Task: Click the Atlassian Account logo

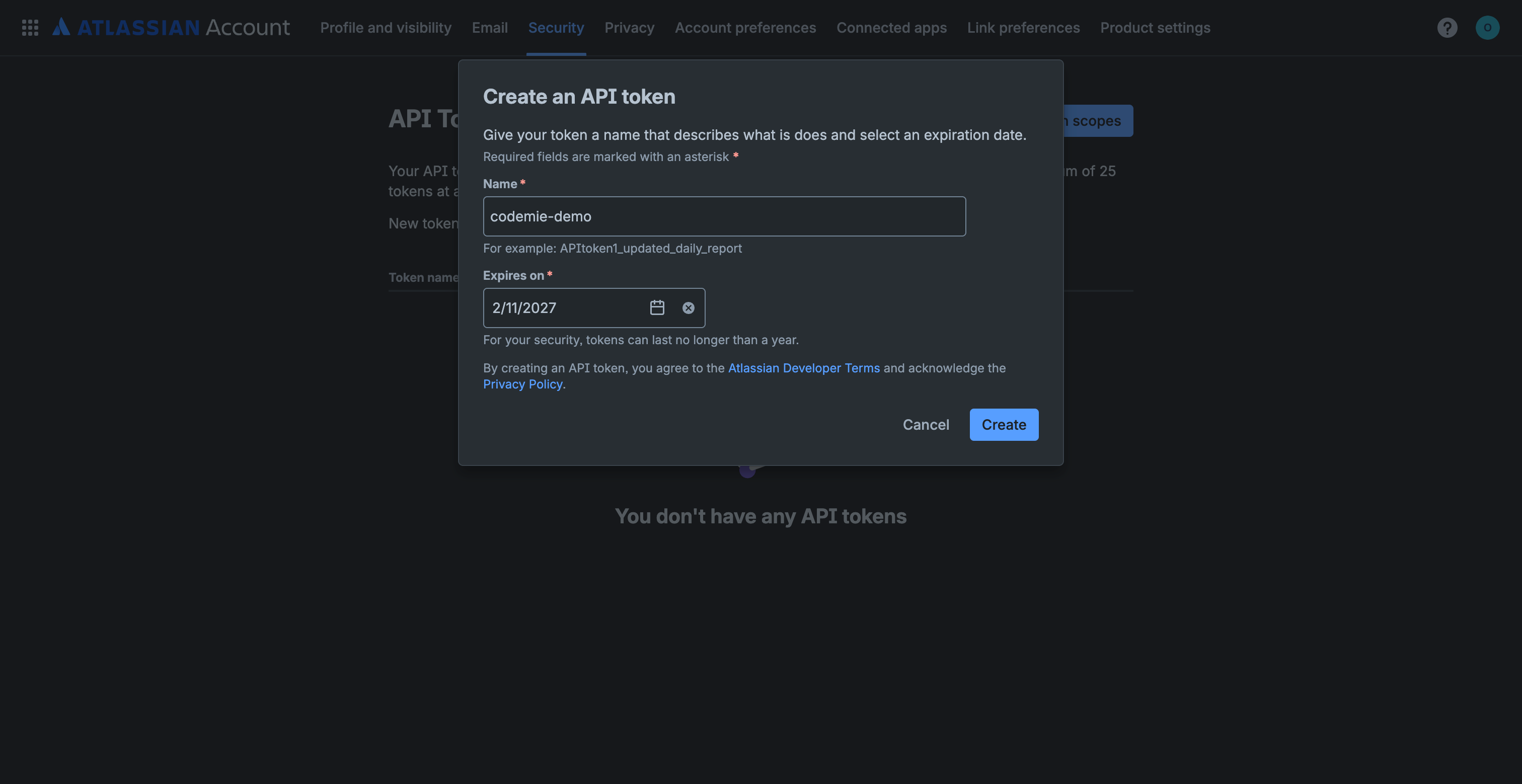Action: [x=171, y=27]
